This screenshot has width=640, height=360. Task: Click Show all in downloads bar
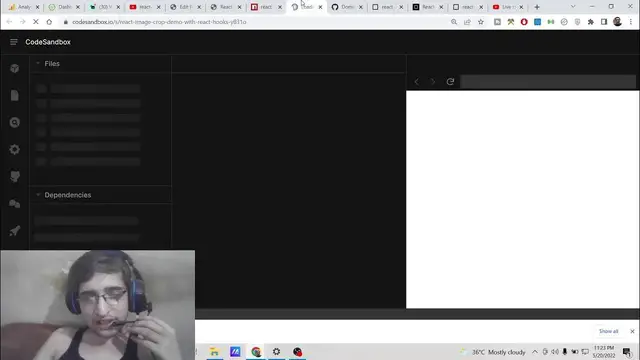[608, 331]
